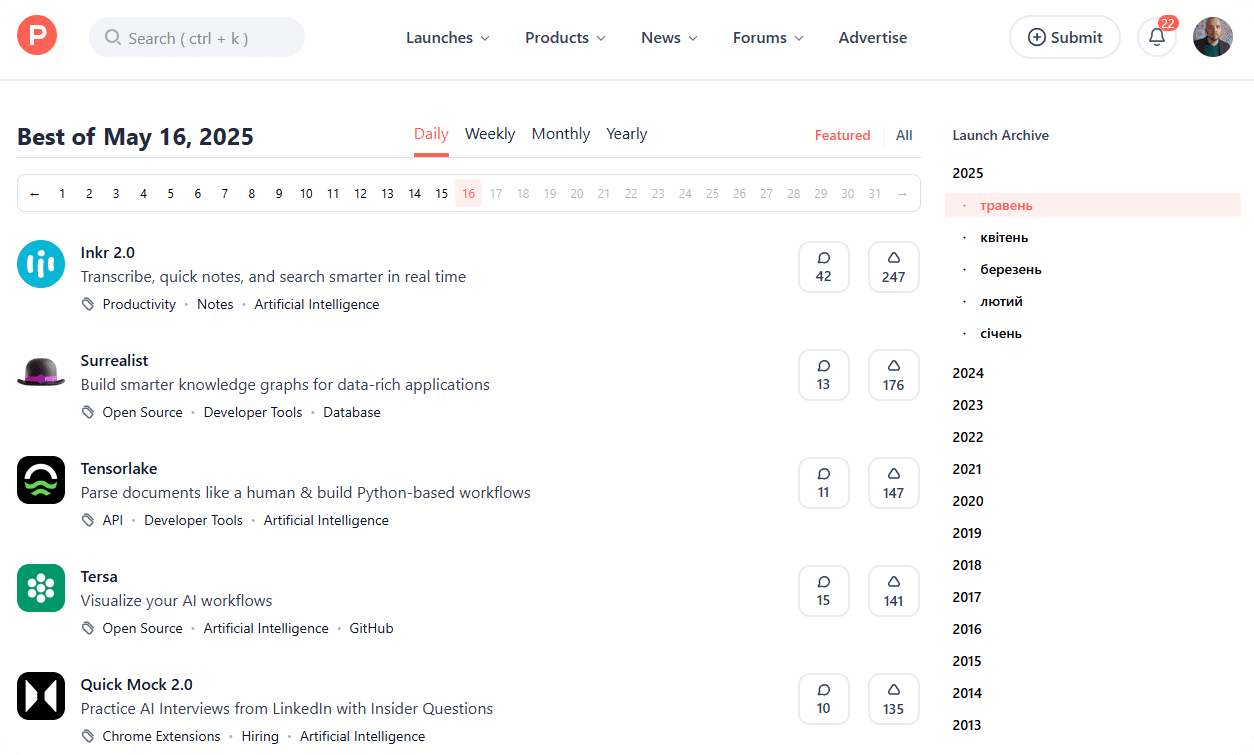This screenshot has width=1254, height=755.
Task: Switch the list to All launches
Action: click(904, 135)
